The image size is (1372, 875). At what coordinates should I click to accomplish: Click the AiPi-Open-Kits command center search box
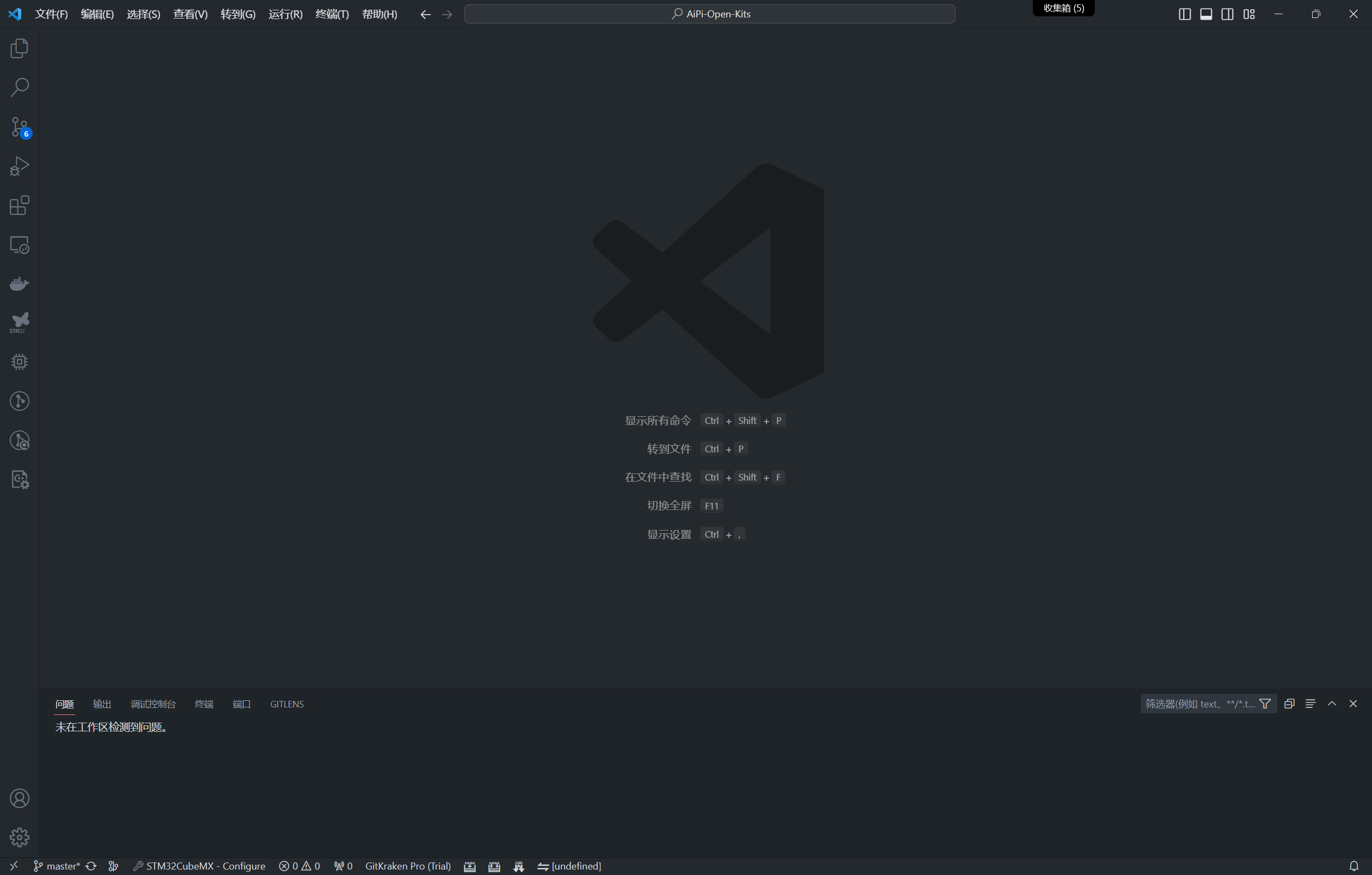(x=709, y=14)
